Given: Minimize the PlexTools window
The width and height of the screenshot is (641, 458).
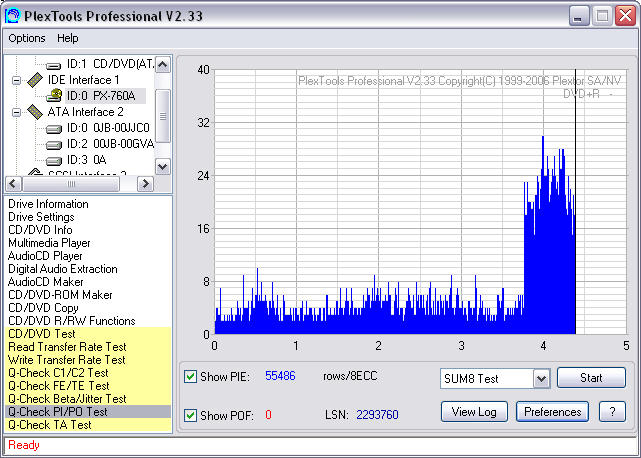Looking at the screenshot, I should pyautogui.click(x=578, y=16).
